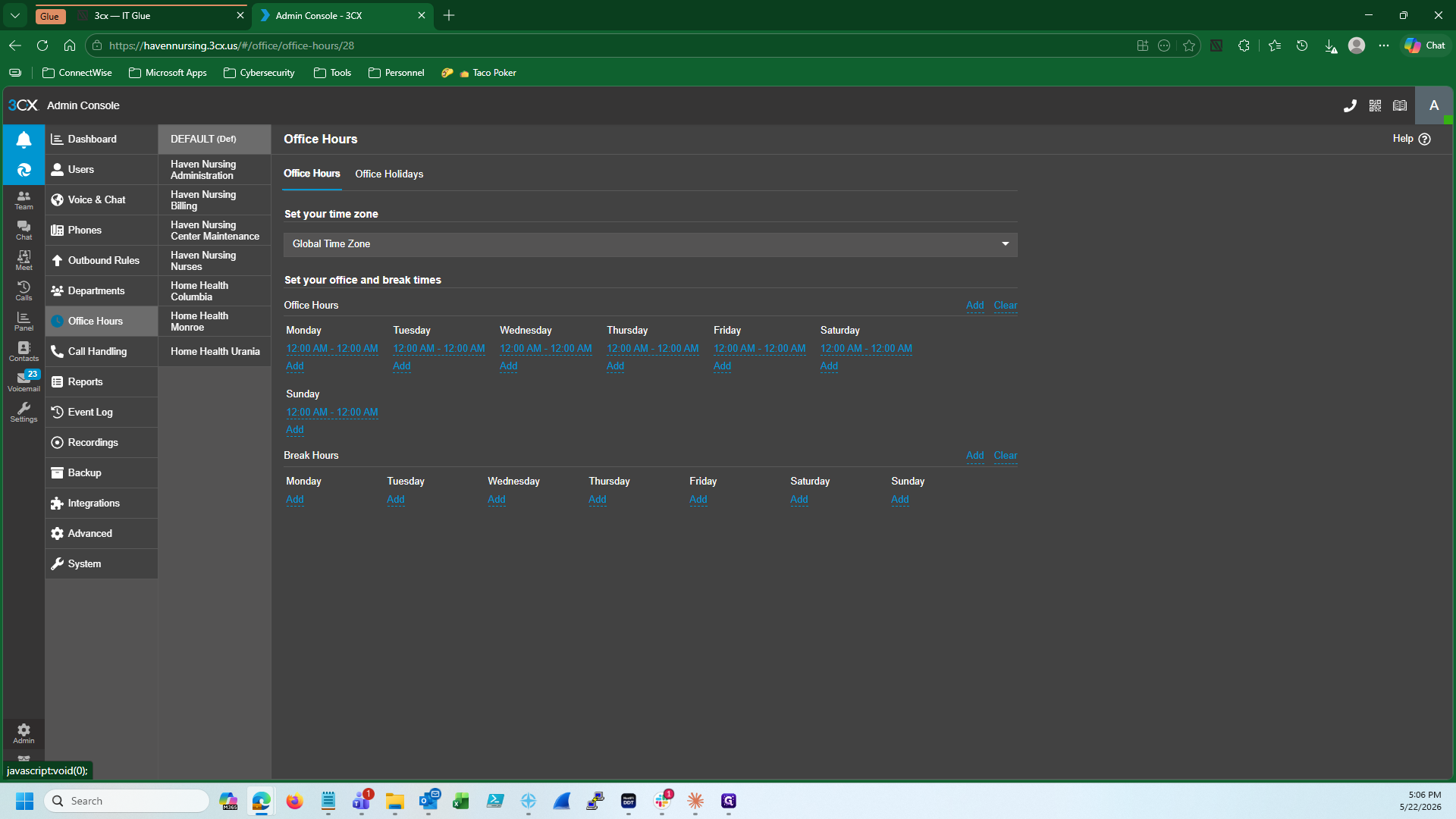Add page to favorites star icon
Viewport: 1456px width, 819px height.
pyautogui.click(x=1188, y=45)
